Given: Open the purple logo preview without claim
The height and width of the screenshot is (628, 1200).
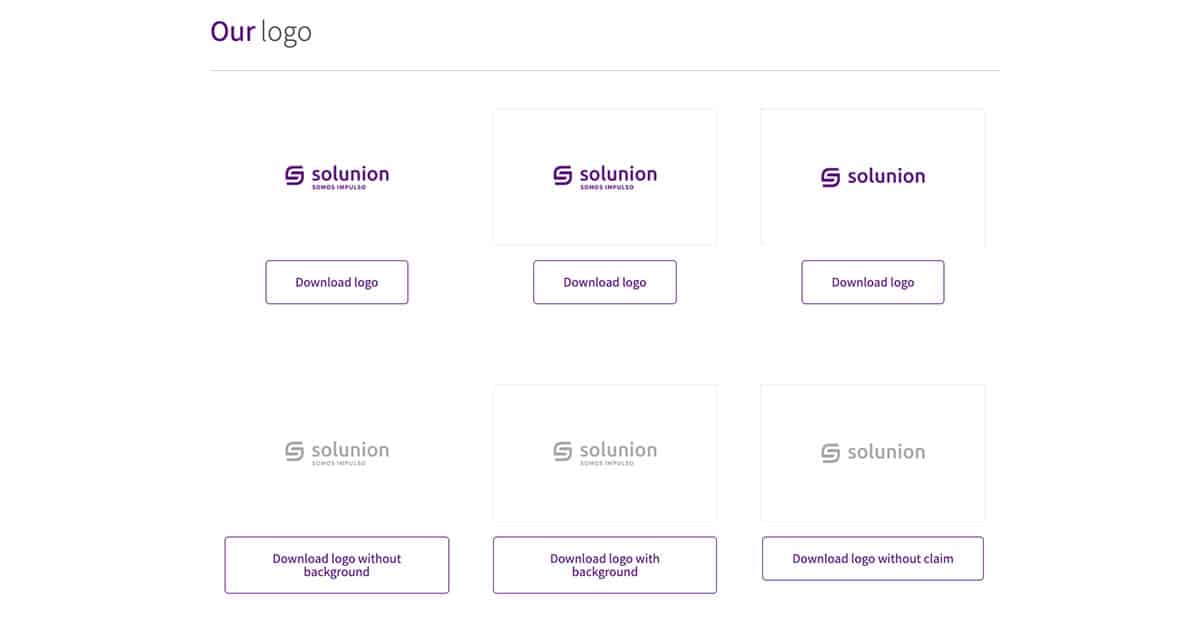Looking at the screenshot, I should (872, 176).
